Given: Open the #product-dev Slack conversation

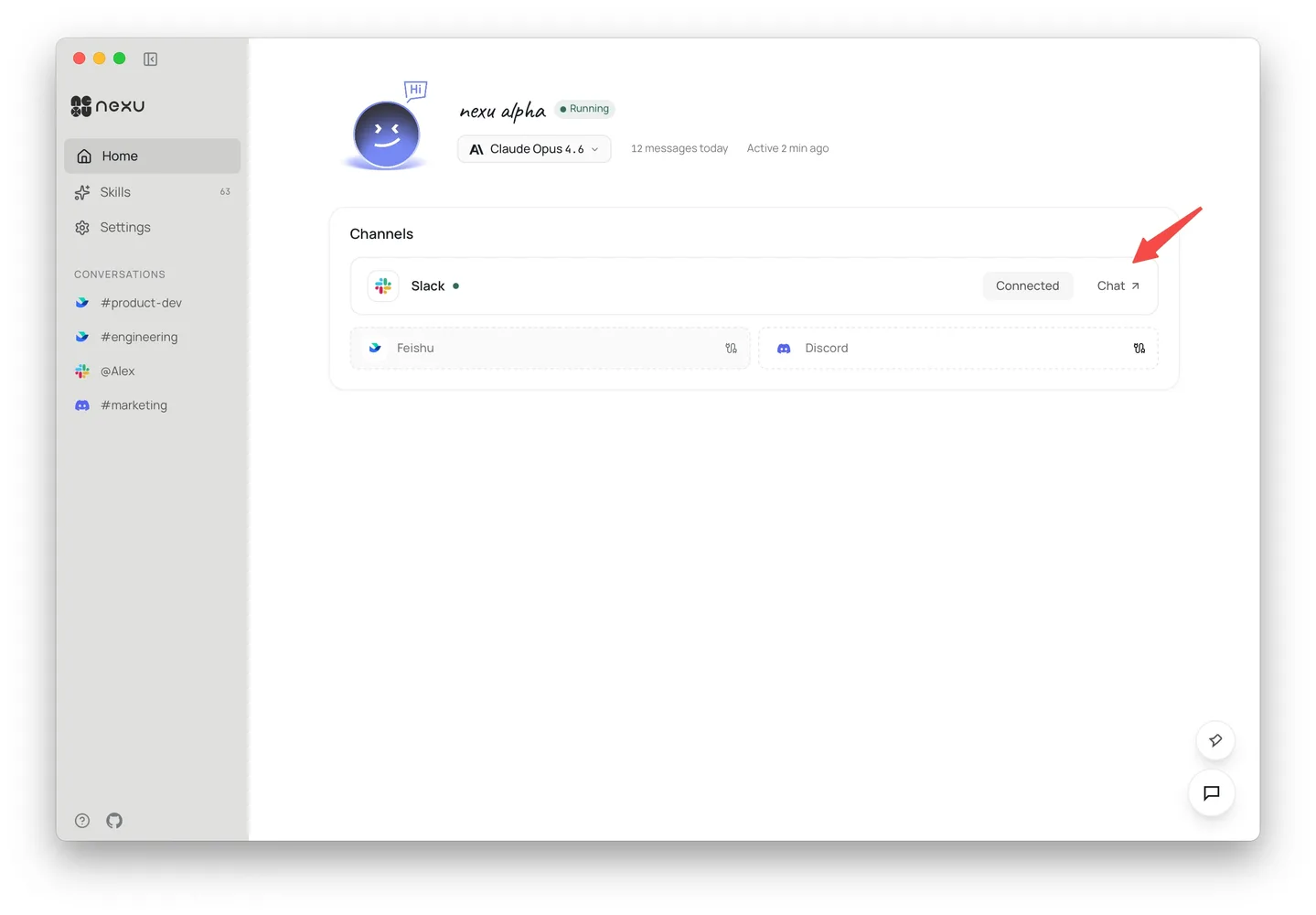Looking at the screenshot, I should click(141, 302).
